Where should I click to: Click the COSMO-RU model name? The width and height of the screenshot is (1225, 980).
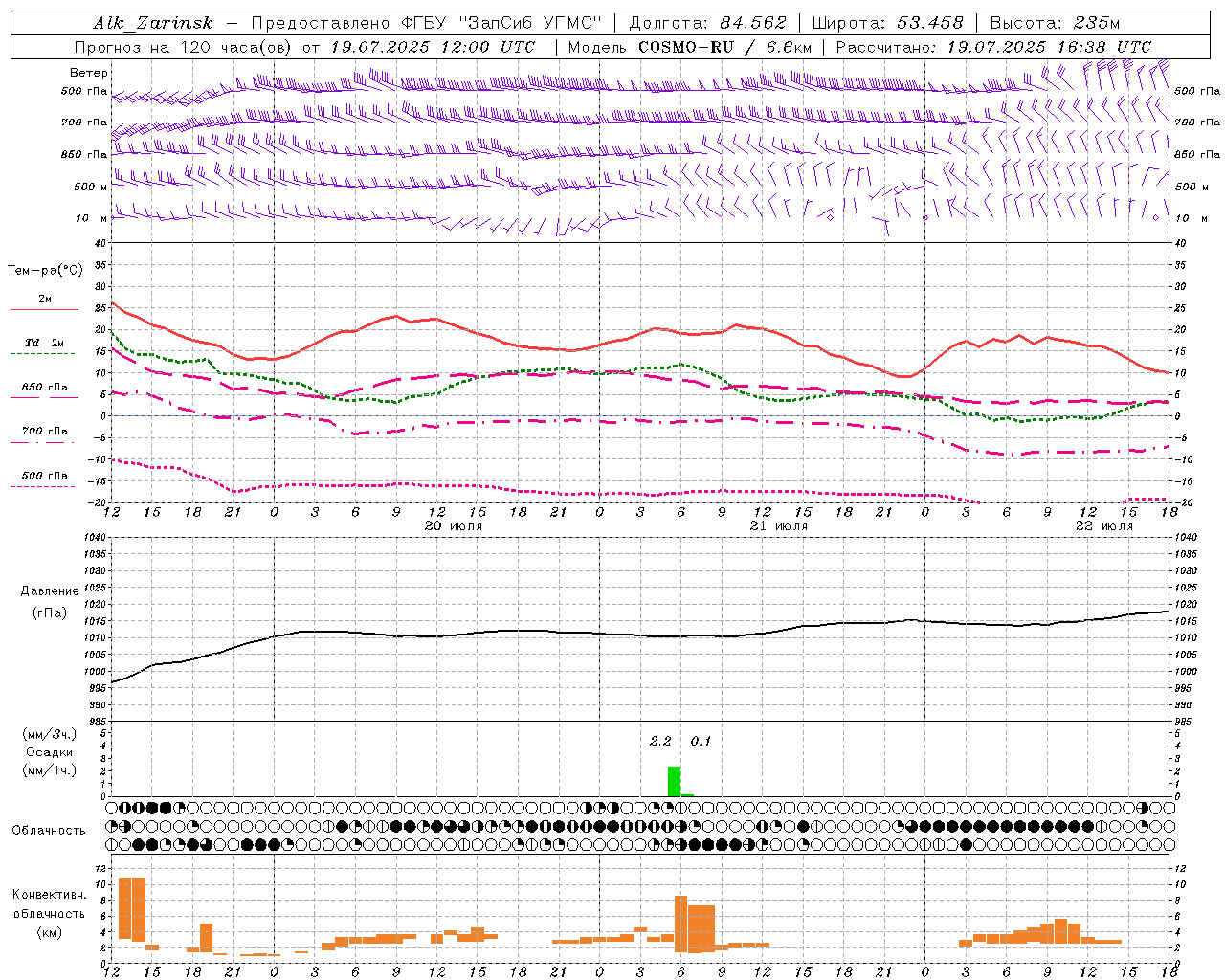tap(686, 47)
